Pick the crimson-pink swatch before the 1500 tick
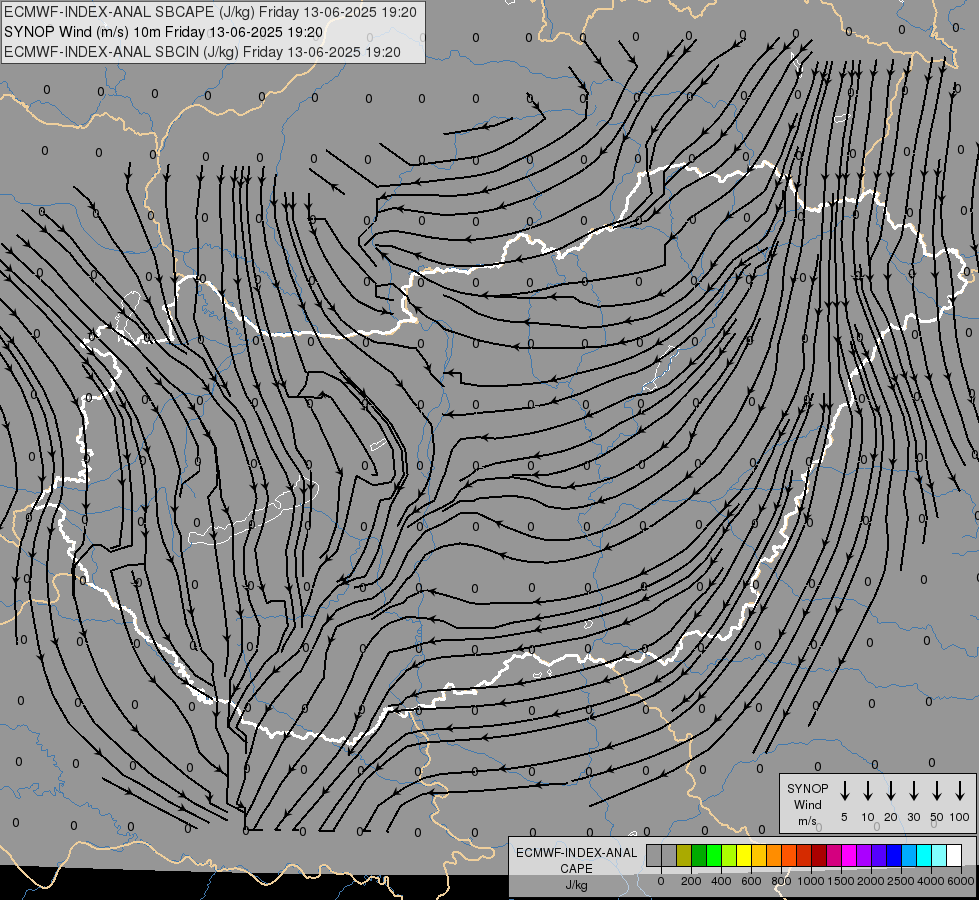The image size is (979, 900). (834, 855)
